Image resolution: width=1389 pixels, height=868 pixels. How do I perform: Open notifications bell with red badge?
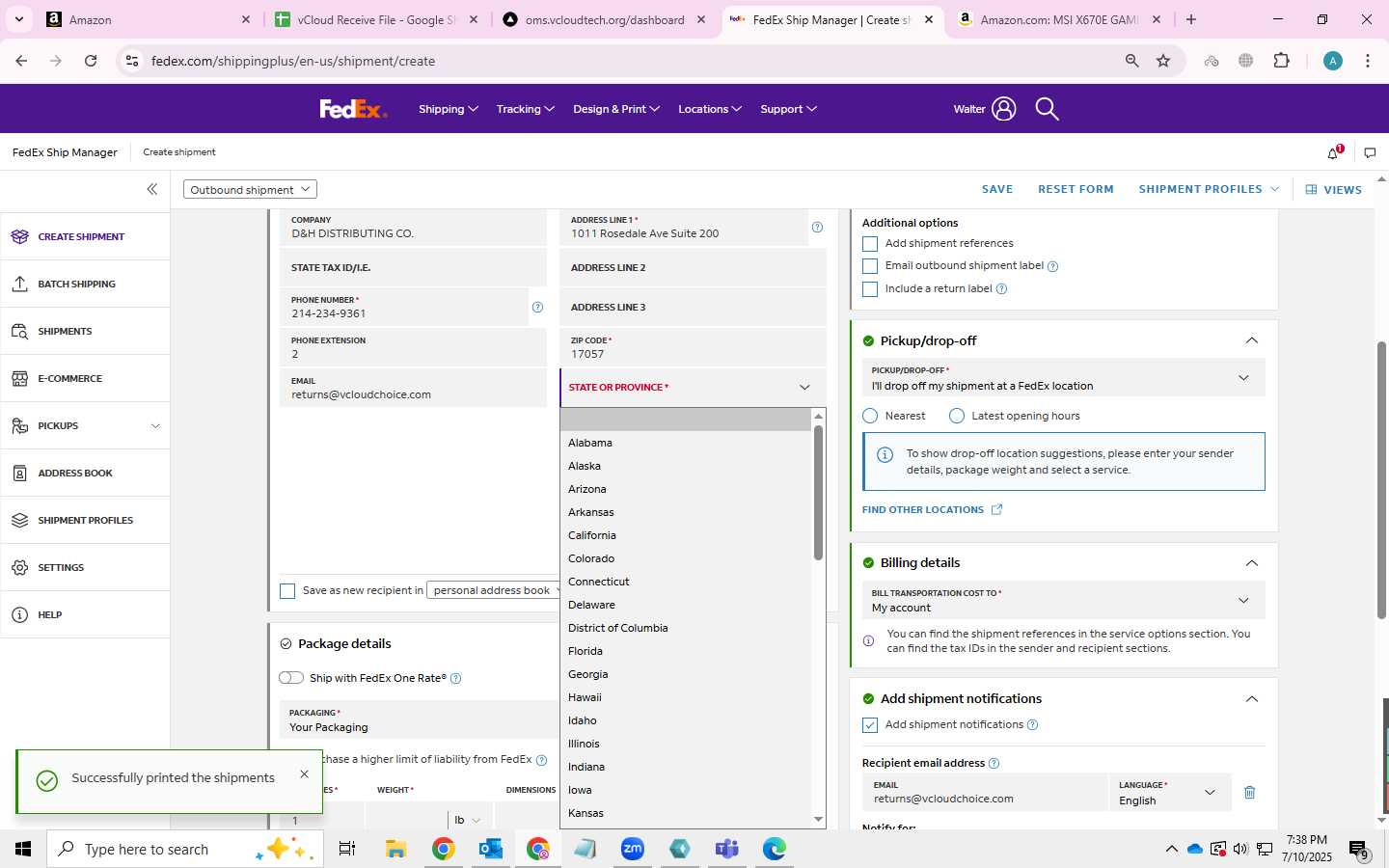point(1334,152)
